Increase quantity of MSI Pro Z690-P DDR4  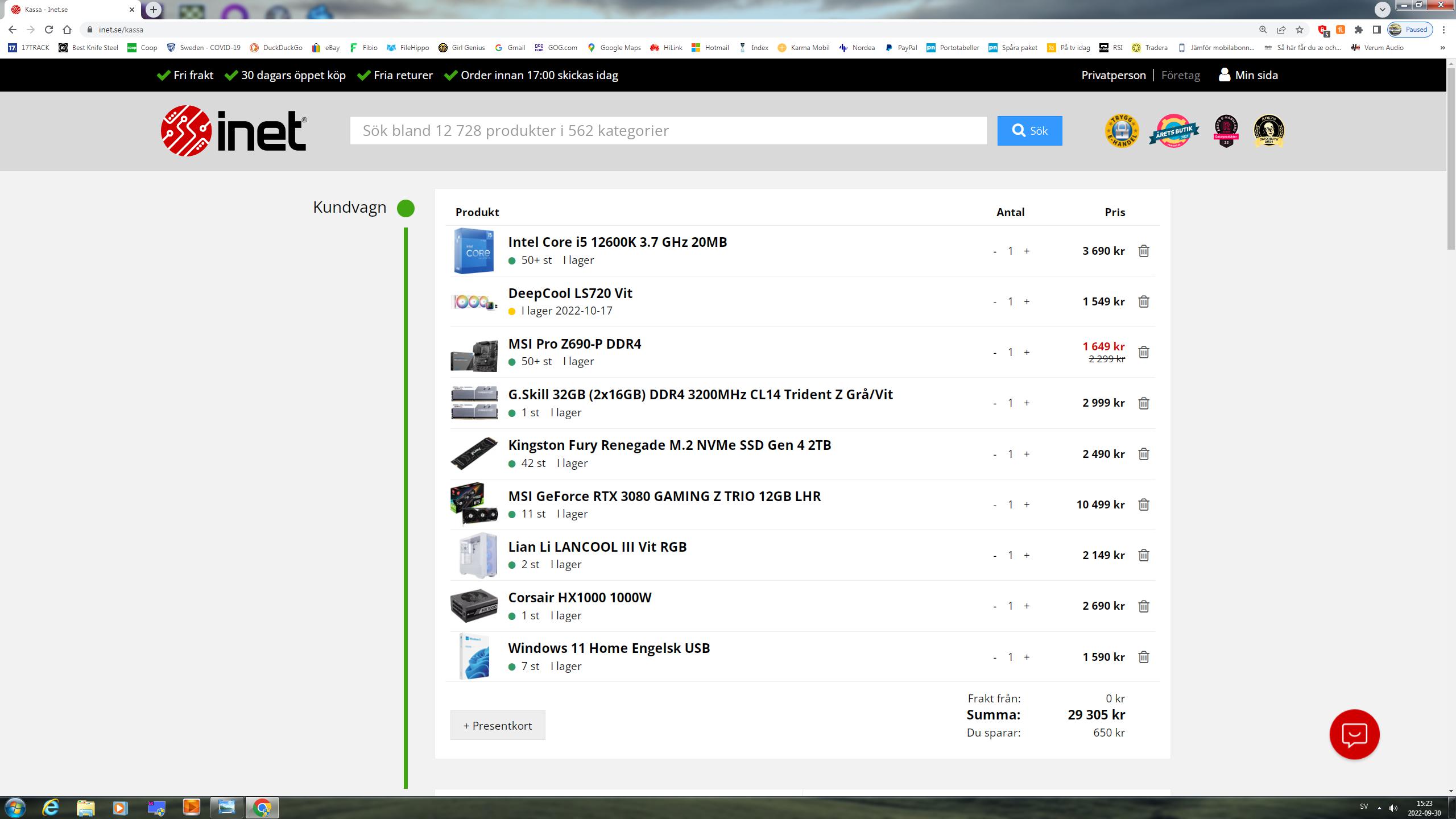pyautogui.click(x=1027, y=352)
